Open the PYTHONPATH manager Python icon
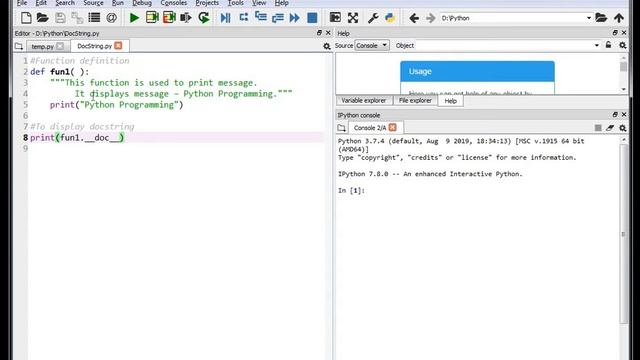 pyautogui.click(x=390, y=18)
